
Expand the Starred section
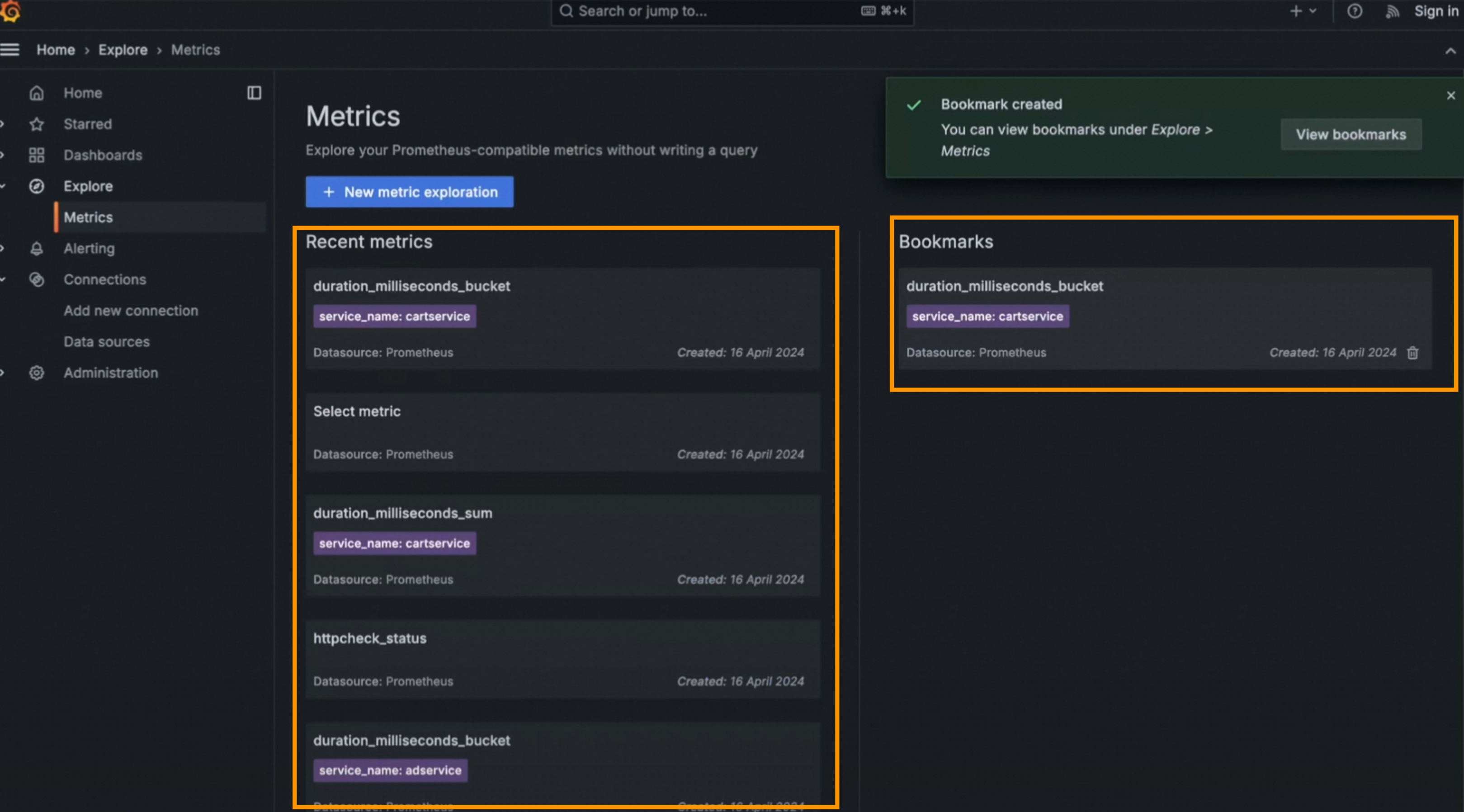(x=3, y=124)
